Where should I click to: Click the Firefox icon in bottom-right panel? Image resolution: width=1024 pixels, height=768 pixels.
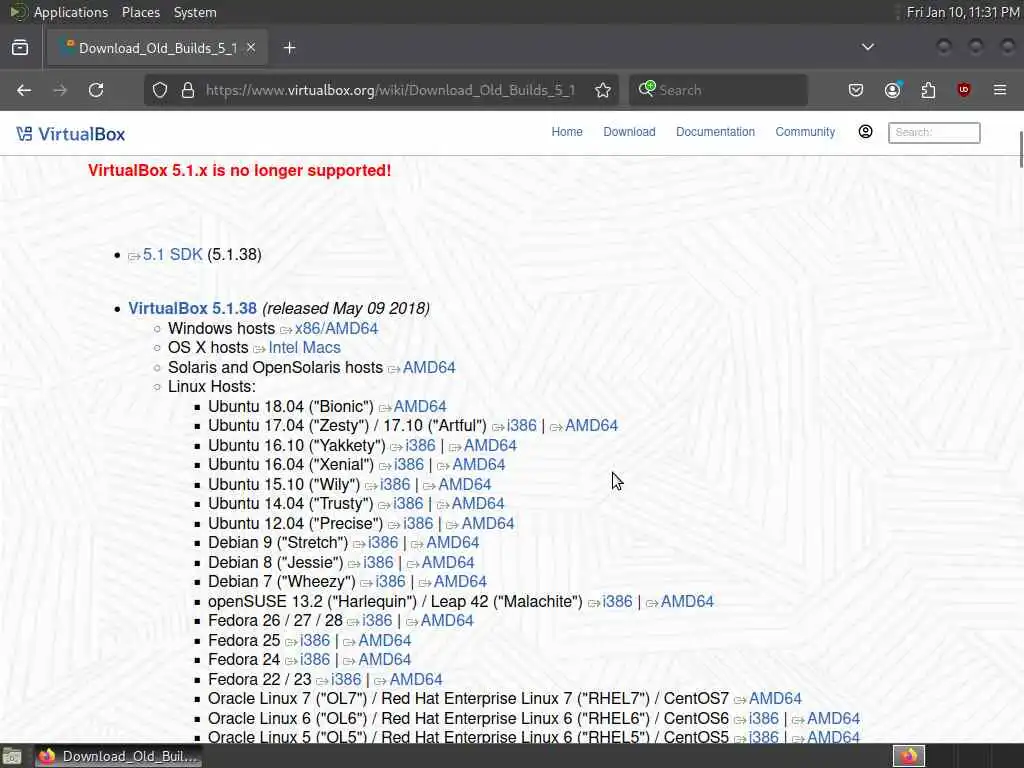pyautogui.click(x=909, y=756)
